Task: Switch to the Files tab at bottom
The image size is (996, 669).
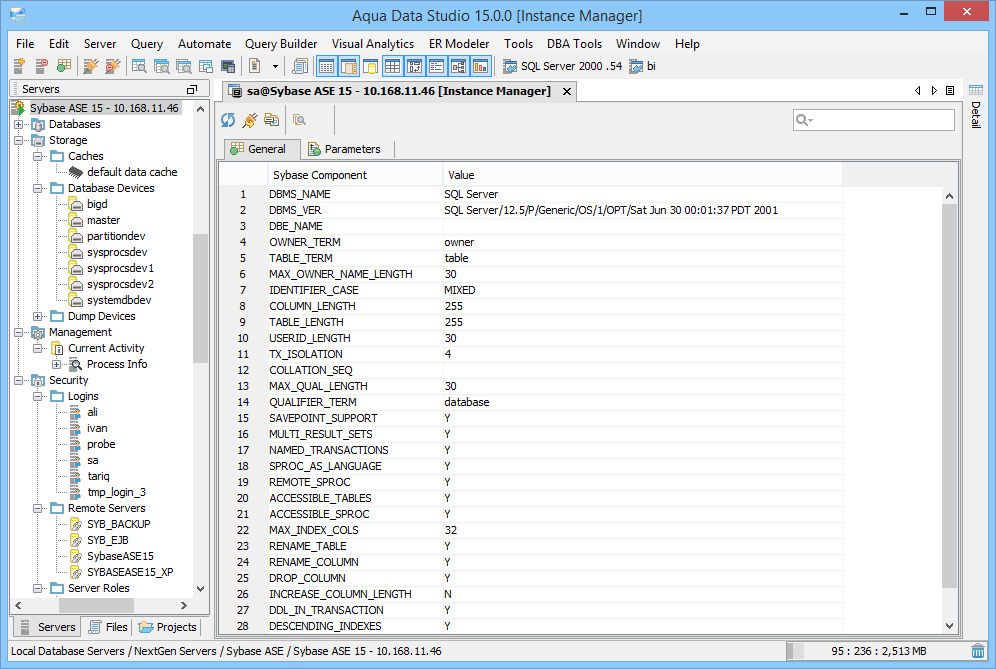Action: coord(108,627)
